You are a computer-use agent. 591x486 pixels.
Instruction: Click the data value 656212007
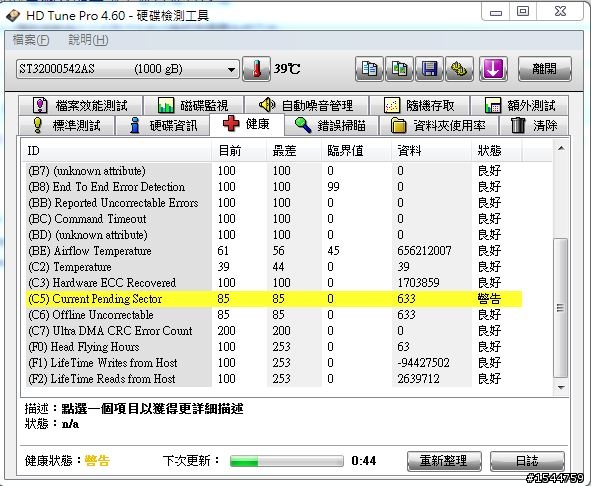(x=424, y=251)
